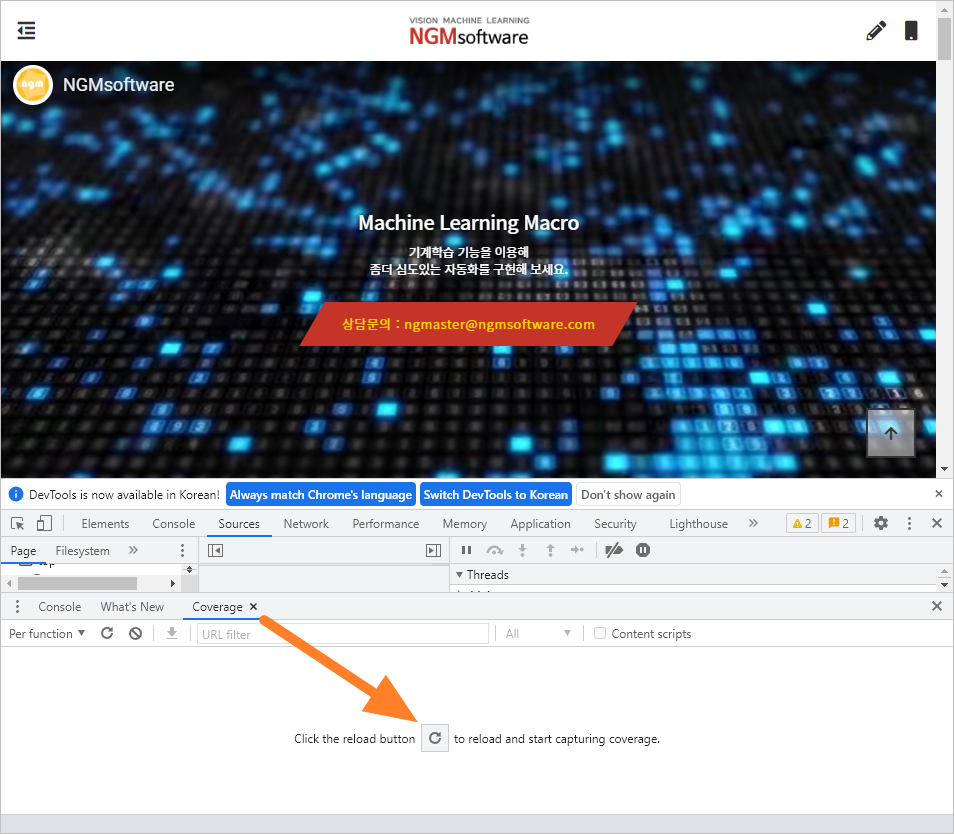This screenshot has width=954, height=834.
Task: Select the Sources panel tab
Action: (239, 524)
